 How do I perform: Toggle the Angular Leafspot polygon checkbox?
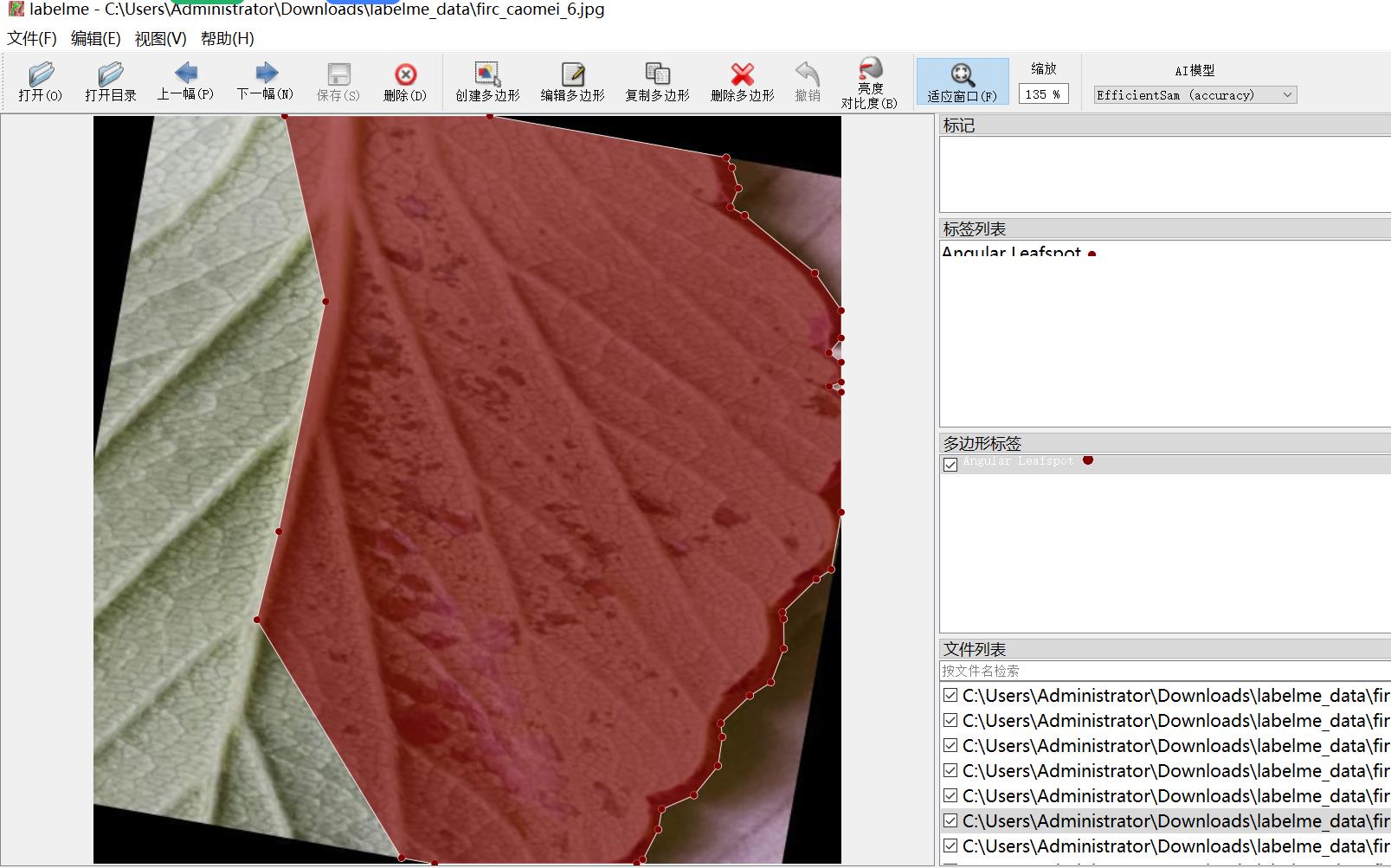tap(950, 464)
